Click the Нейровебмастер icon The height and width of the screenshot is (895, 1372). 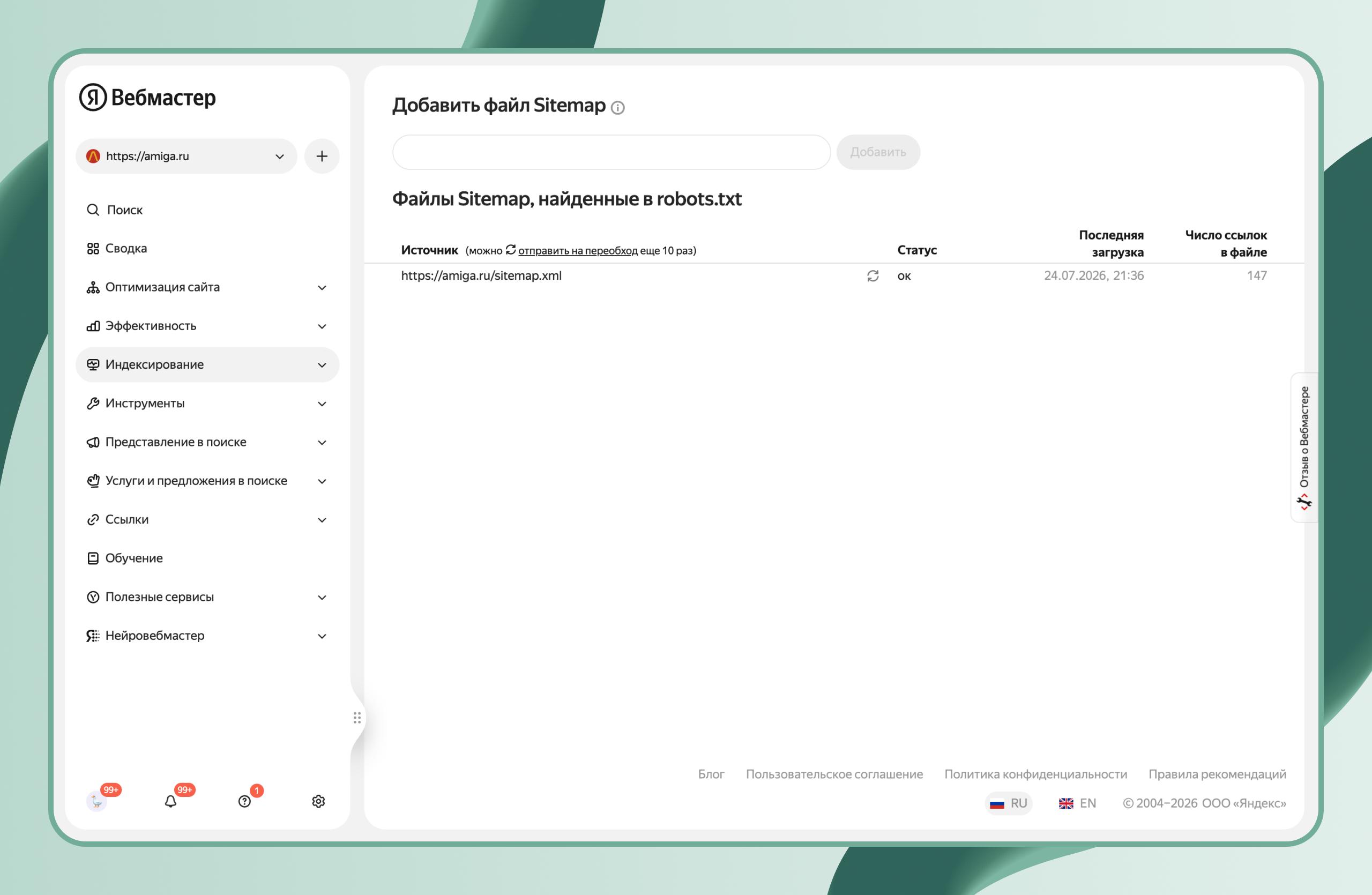(x=93, y=636)
